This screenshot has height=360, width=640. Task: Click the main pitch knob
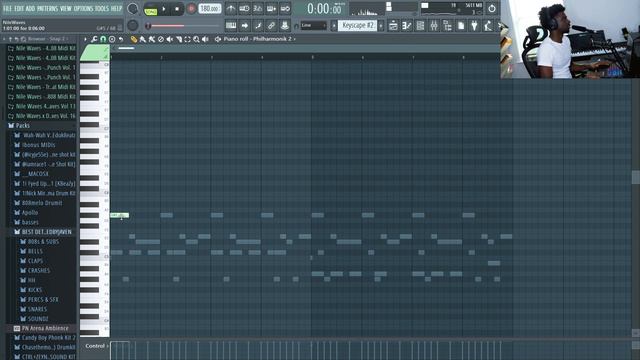click(133, 25)
